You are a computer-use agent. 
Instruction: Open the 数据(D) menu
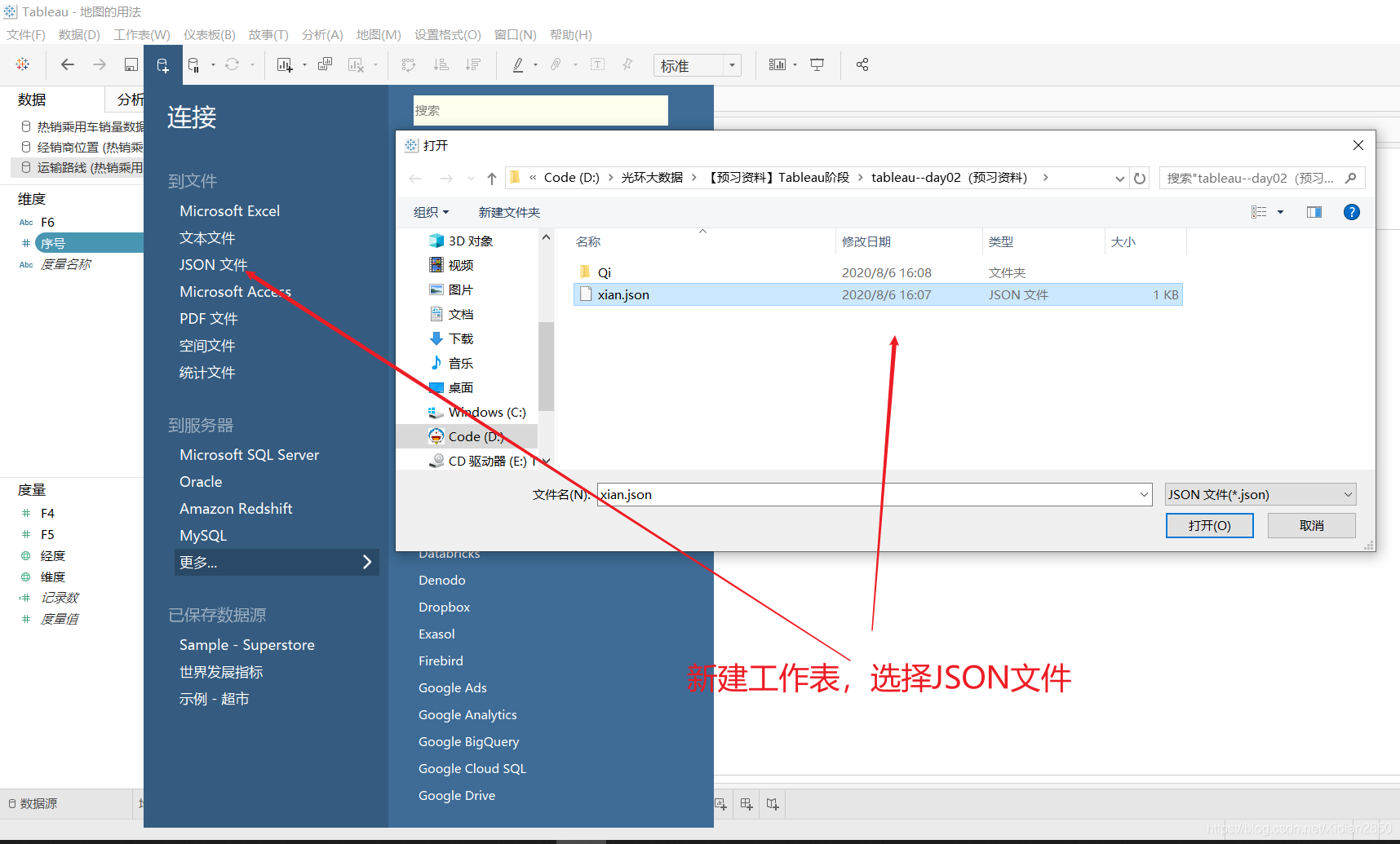coord(79,34)
